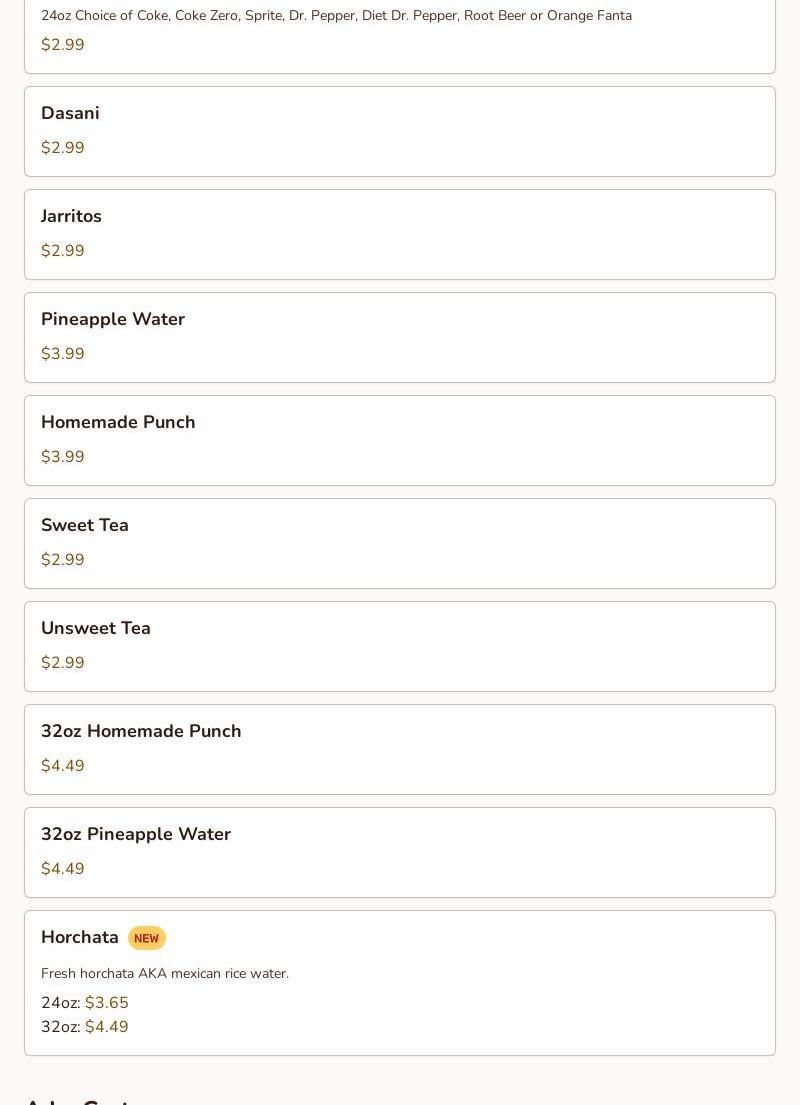Click the Fresh horchata description text
800x1105 pixels.
pyautogui.click(x=165, y=973)
